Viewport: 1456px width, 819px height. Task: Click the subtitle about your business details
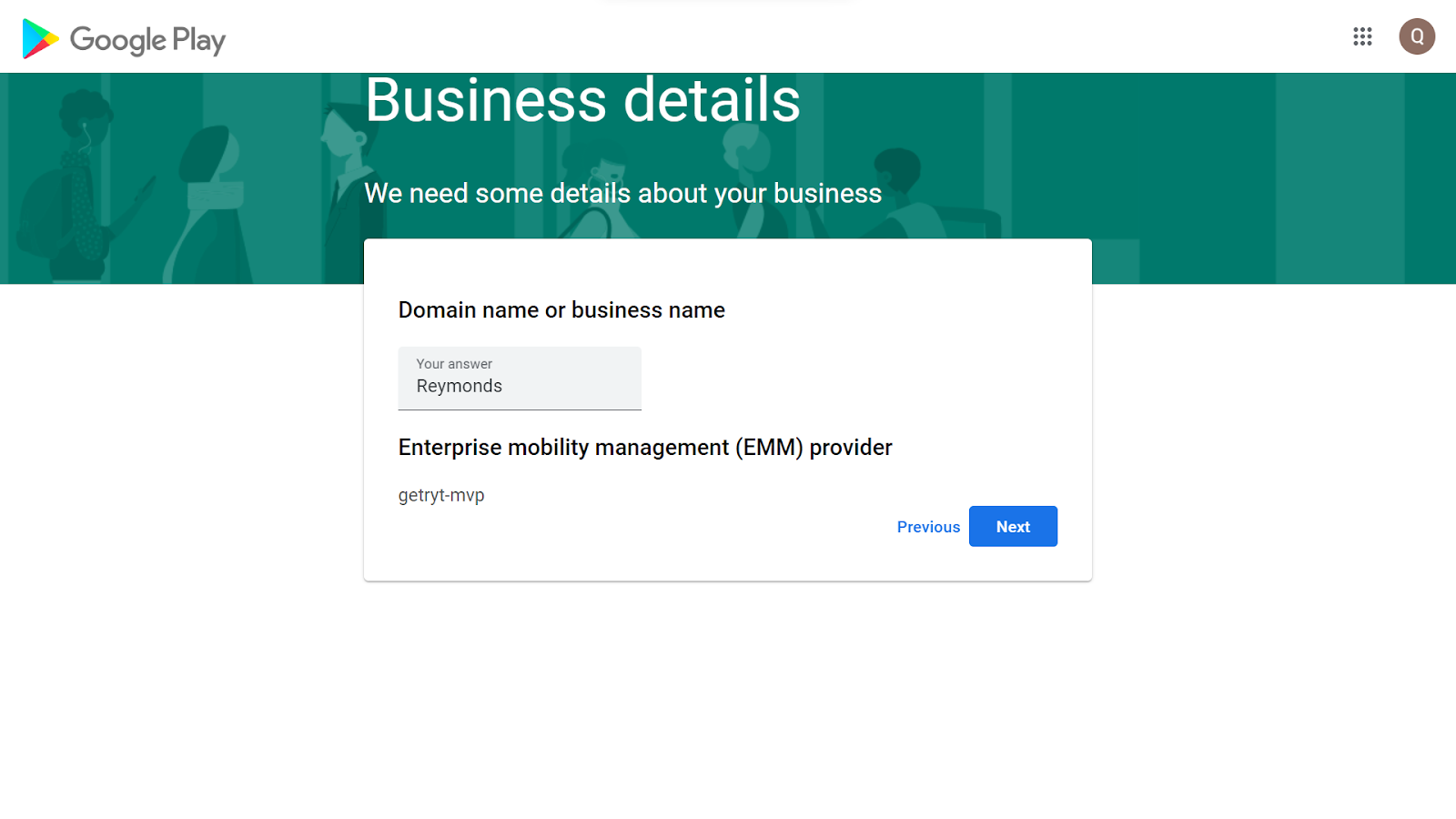[623, 194]
